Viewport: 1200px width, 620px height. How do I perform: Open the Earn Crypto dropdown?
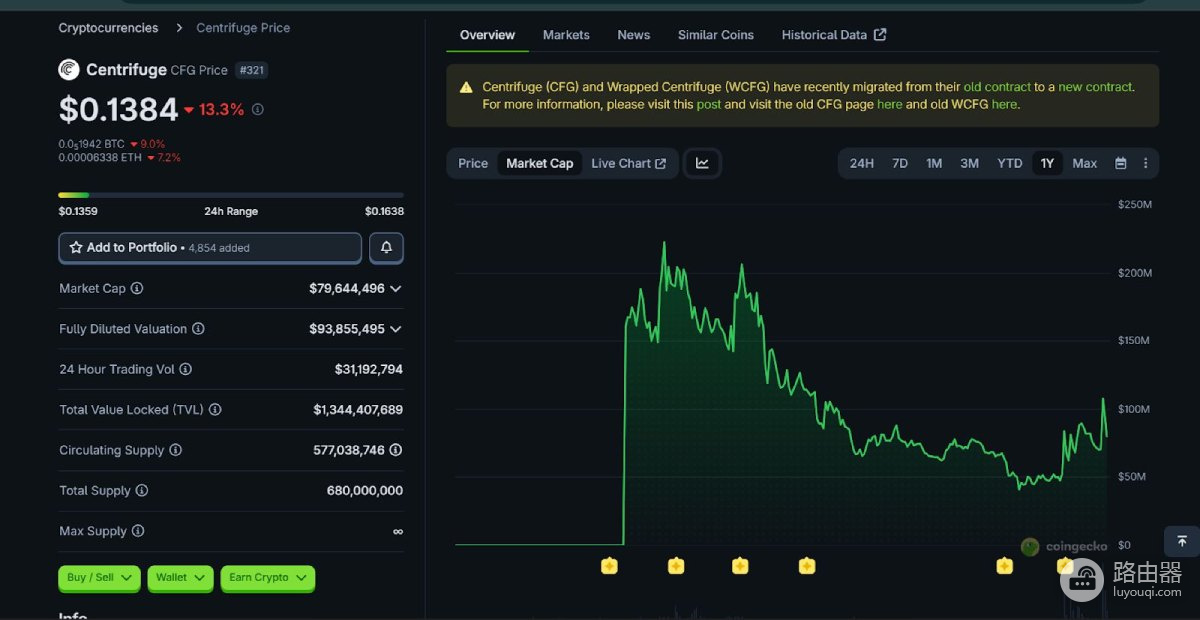268,577
